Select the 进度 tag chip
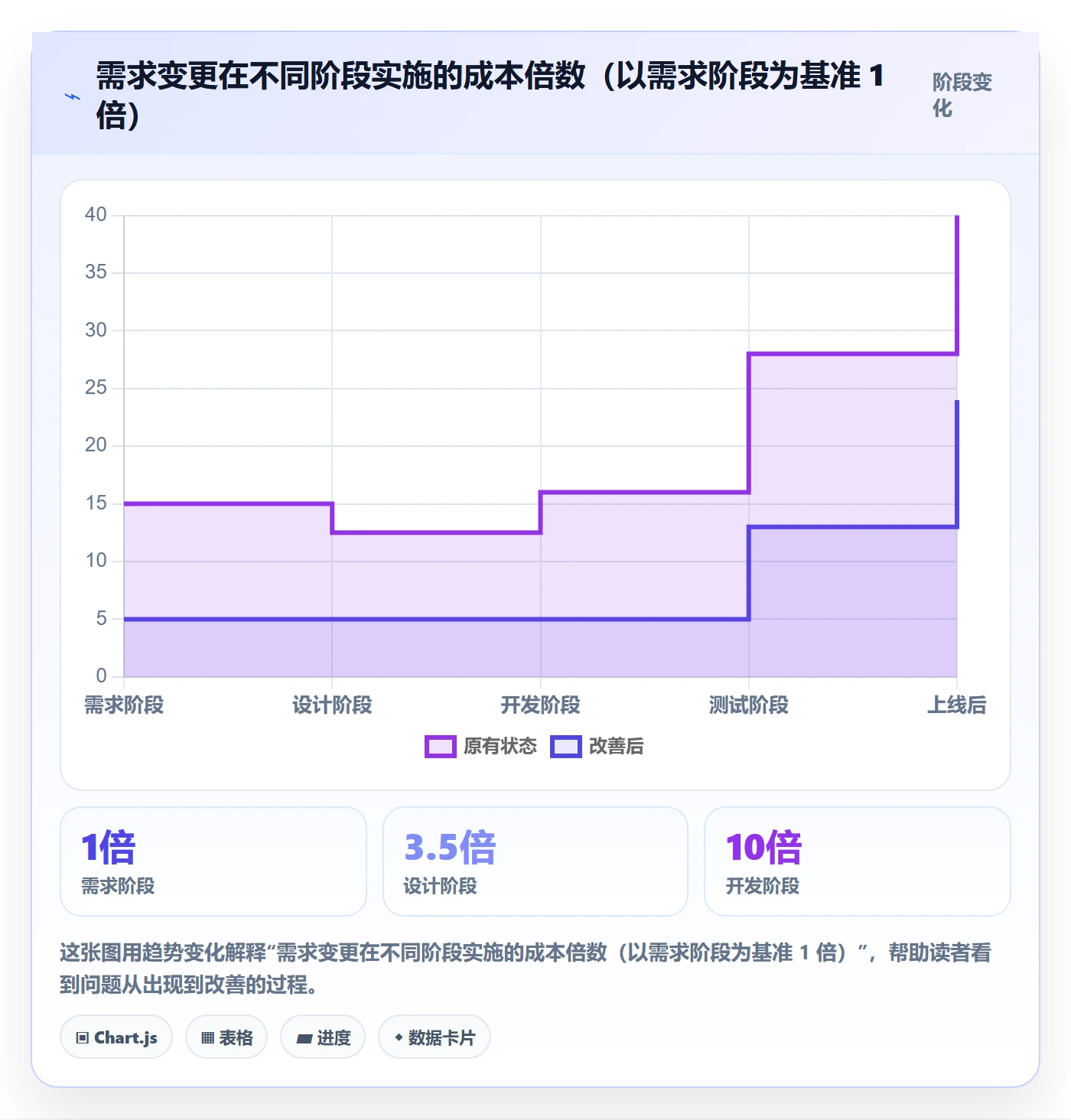This screenshot has width=1071, height=1120. pyautogui.click(x=323, y=1037)
